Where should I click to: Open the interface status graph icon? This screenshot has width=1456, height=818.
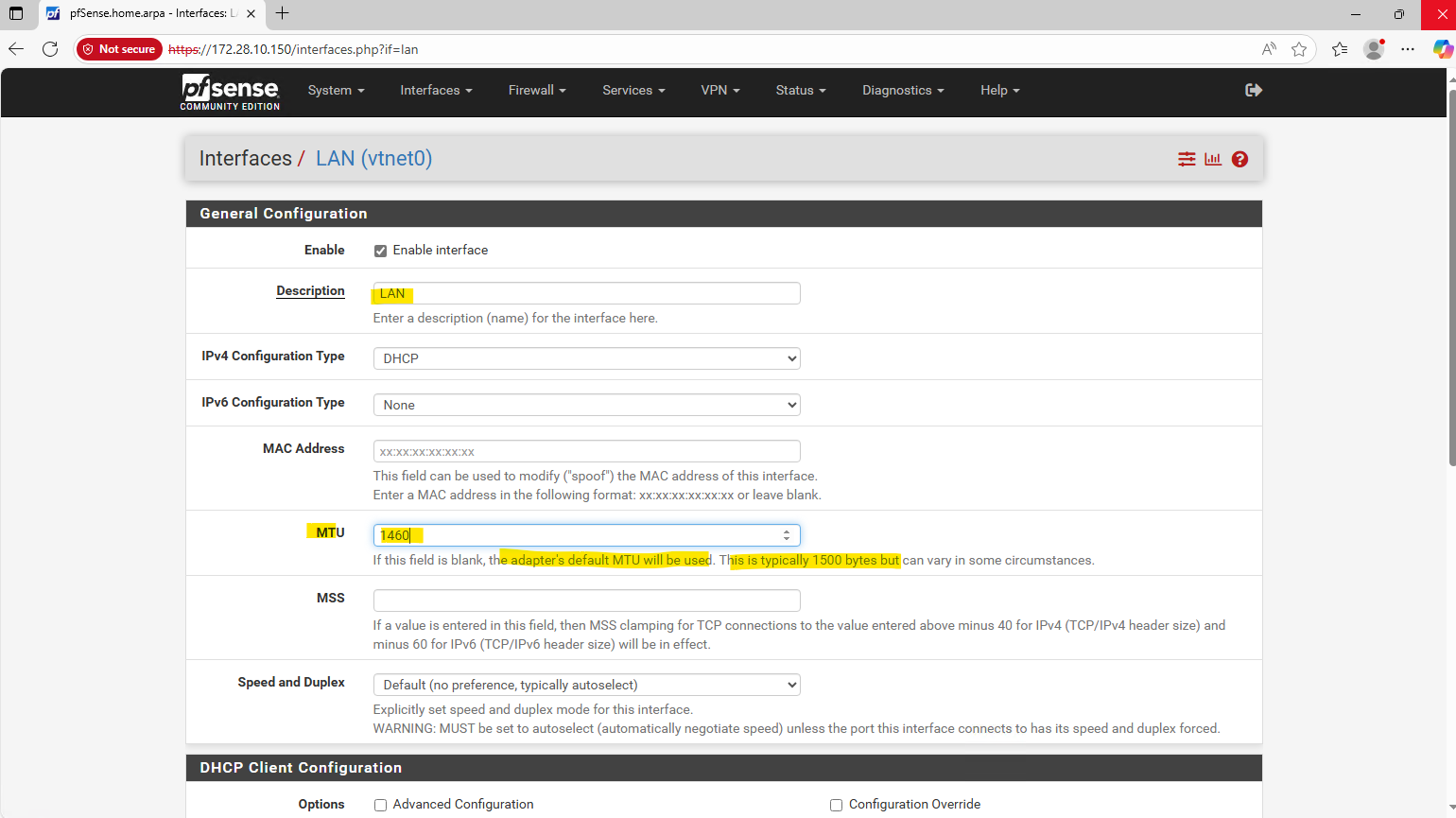(x=1213, y=159)
